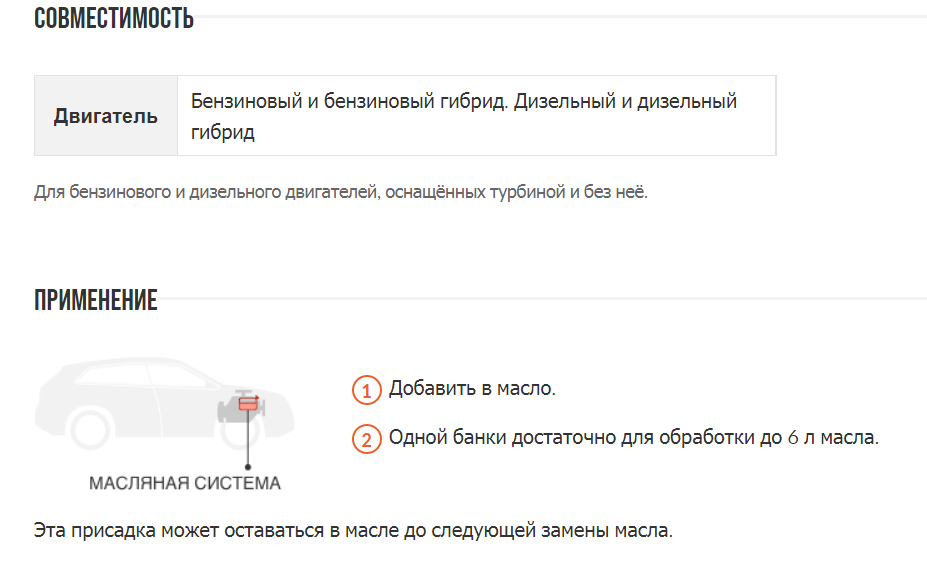
Task: Click the СОВМЕСТИМОСТЬ section heading
Action: (114, 18)
